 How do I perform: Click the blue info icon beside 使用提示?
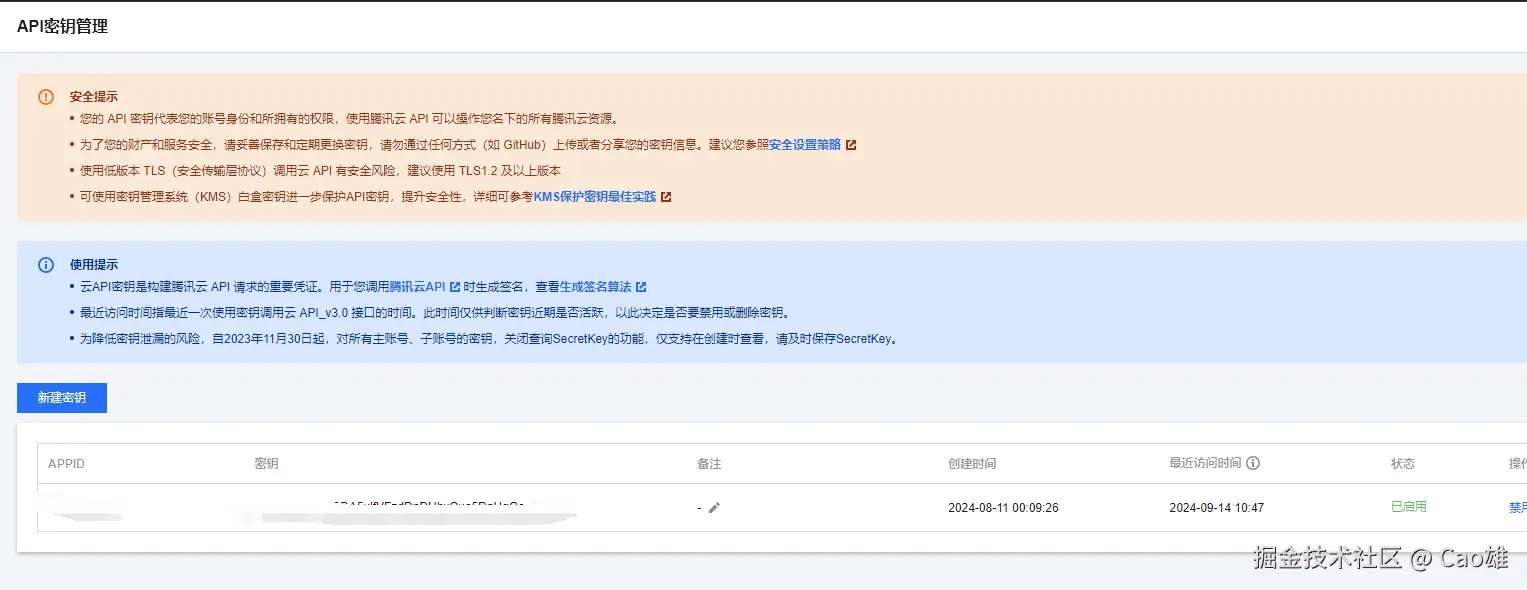[46, 265]
